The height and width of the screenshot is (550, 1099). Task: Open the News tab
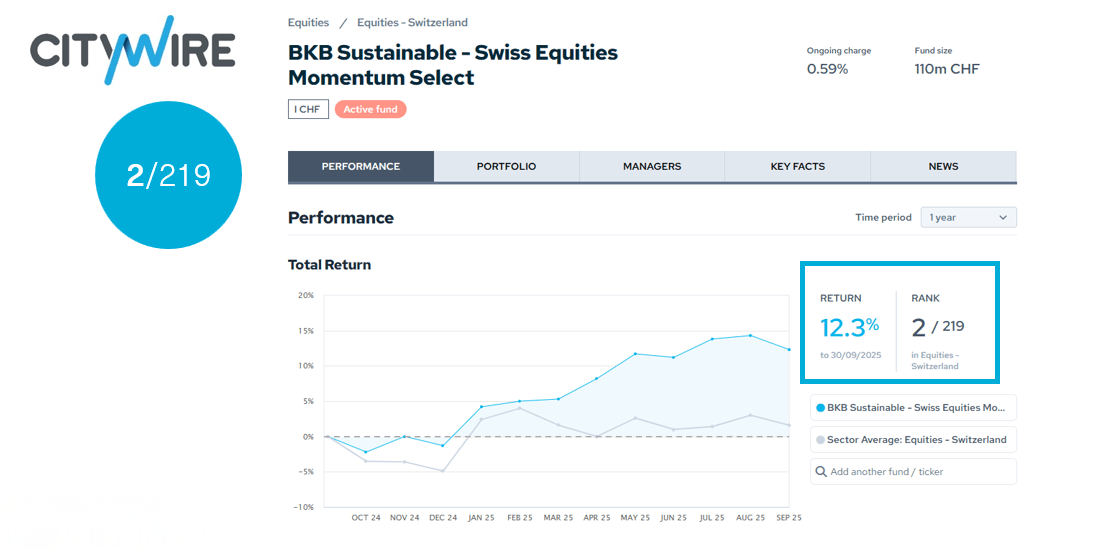click(x=943, y=166)
